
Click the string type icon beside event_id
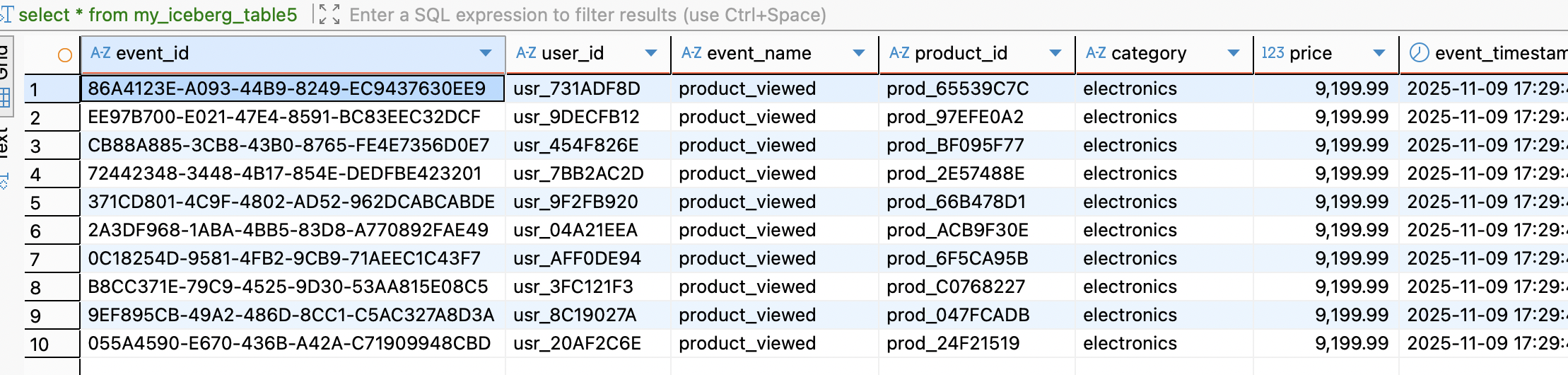(100, 53)
